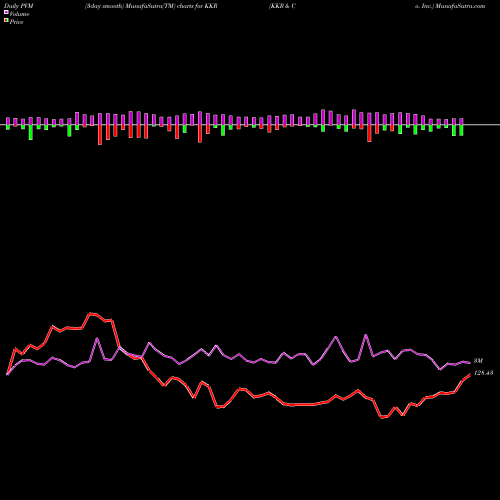500x500 pixels.
Task: Click the 3M volume end label
Action: pyautogui.click(x=478, y=361)
